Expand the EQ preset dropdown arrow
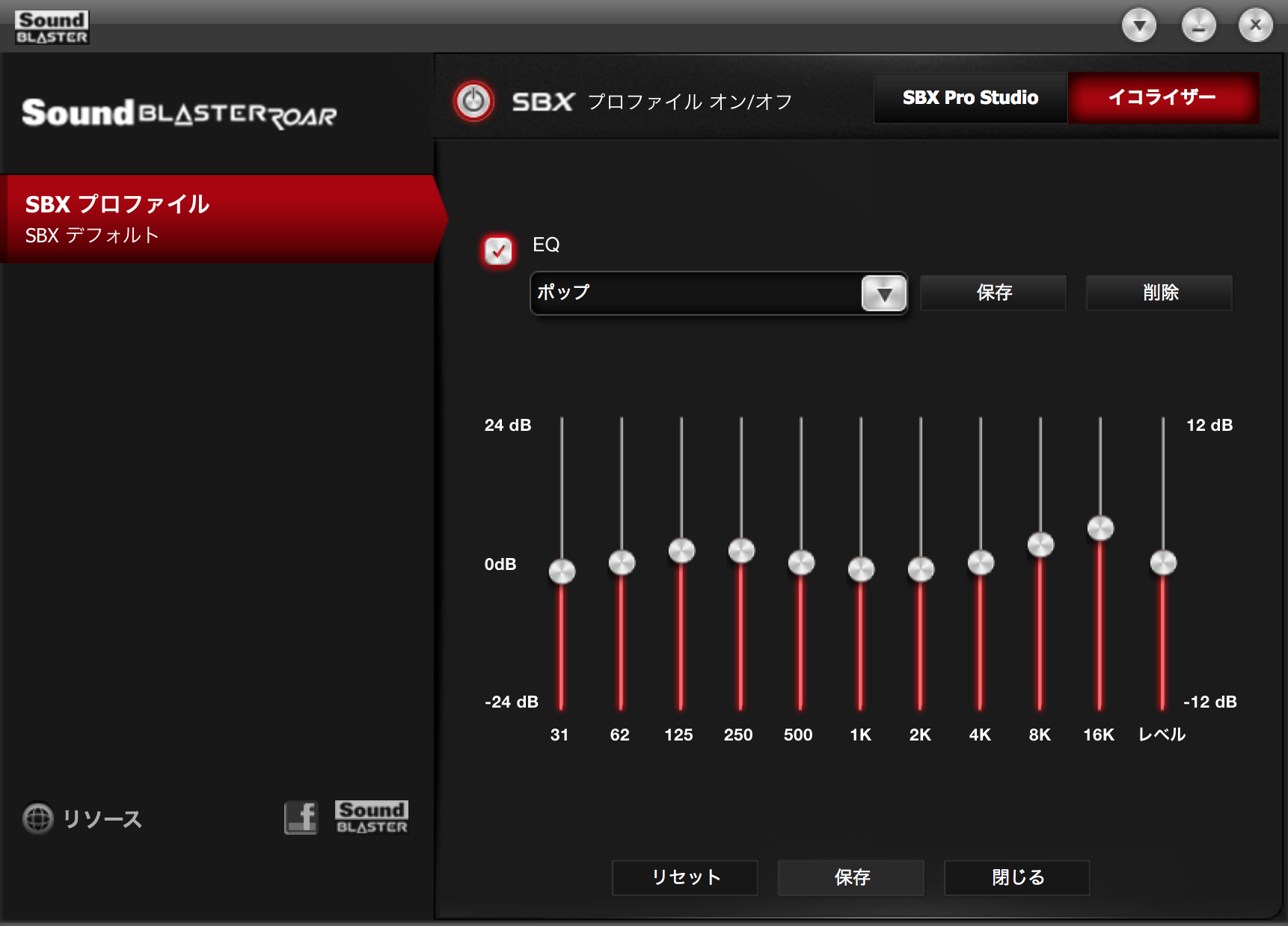This screenshot has height=926, width=1288. point(883,293)
